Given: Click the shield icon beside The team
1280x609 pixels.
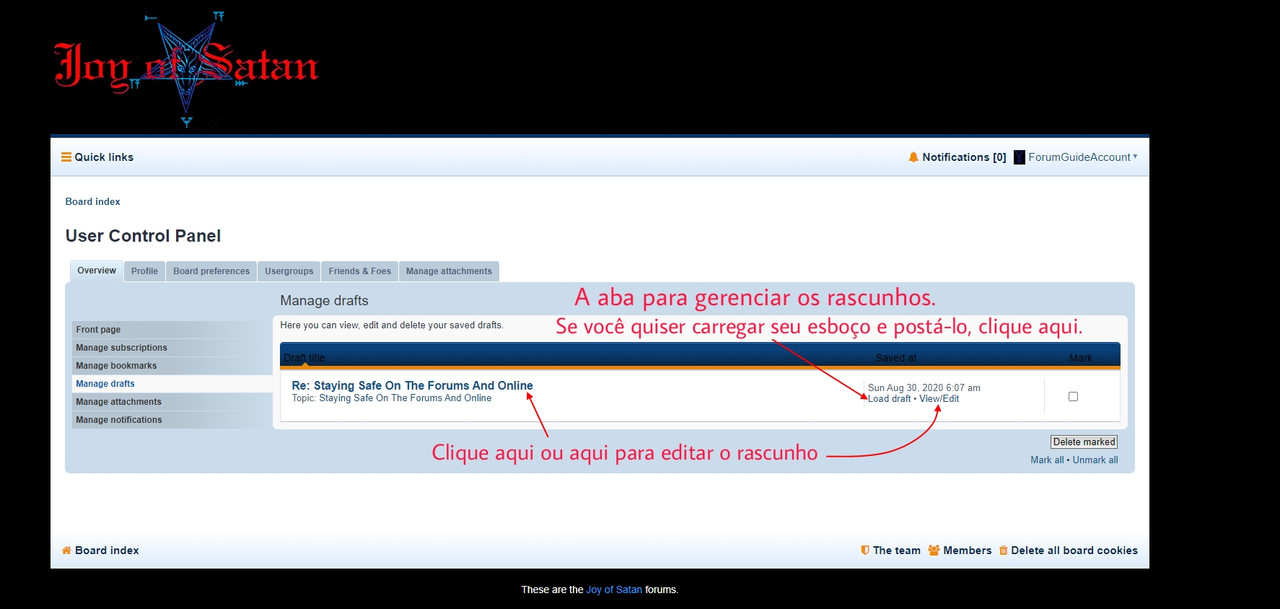Looking at the screenshot, I should (865, 551).
